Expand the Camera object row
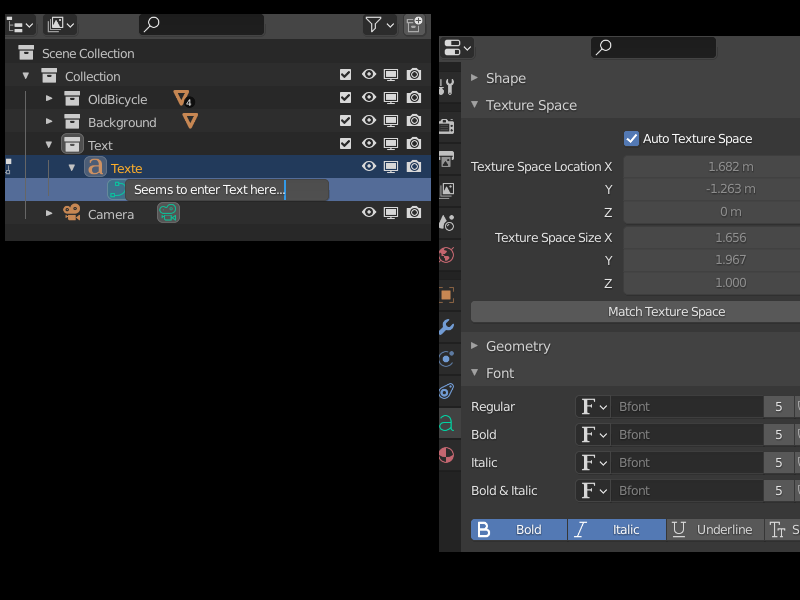 (49, 213)
